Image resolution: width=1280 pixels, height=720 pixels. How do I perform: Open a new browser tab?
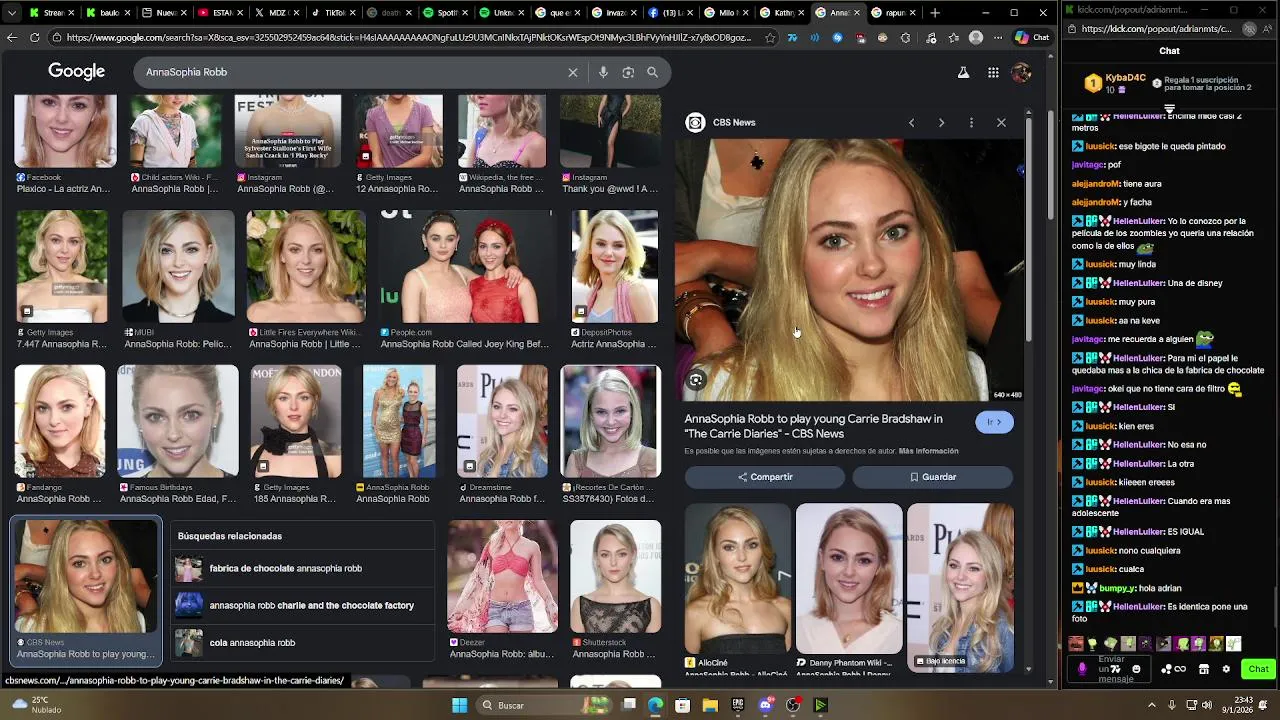coord(935,13)
